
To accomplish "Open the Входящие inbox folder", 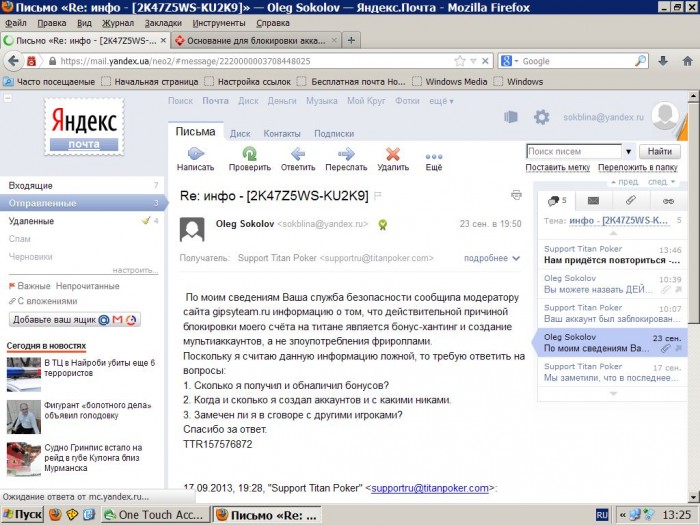I will pos(31,185).
